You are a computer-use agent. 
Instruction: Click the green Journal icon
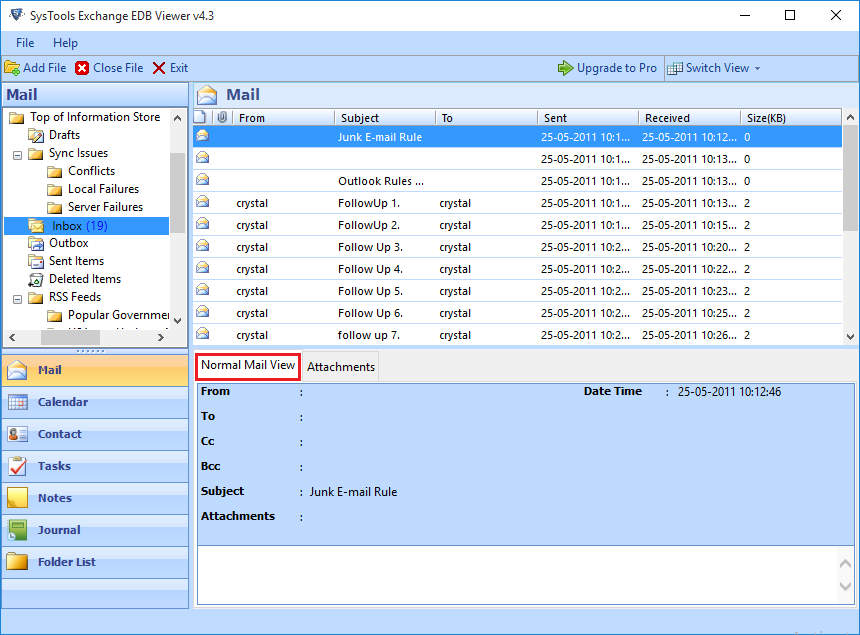18,530
